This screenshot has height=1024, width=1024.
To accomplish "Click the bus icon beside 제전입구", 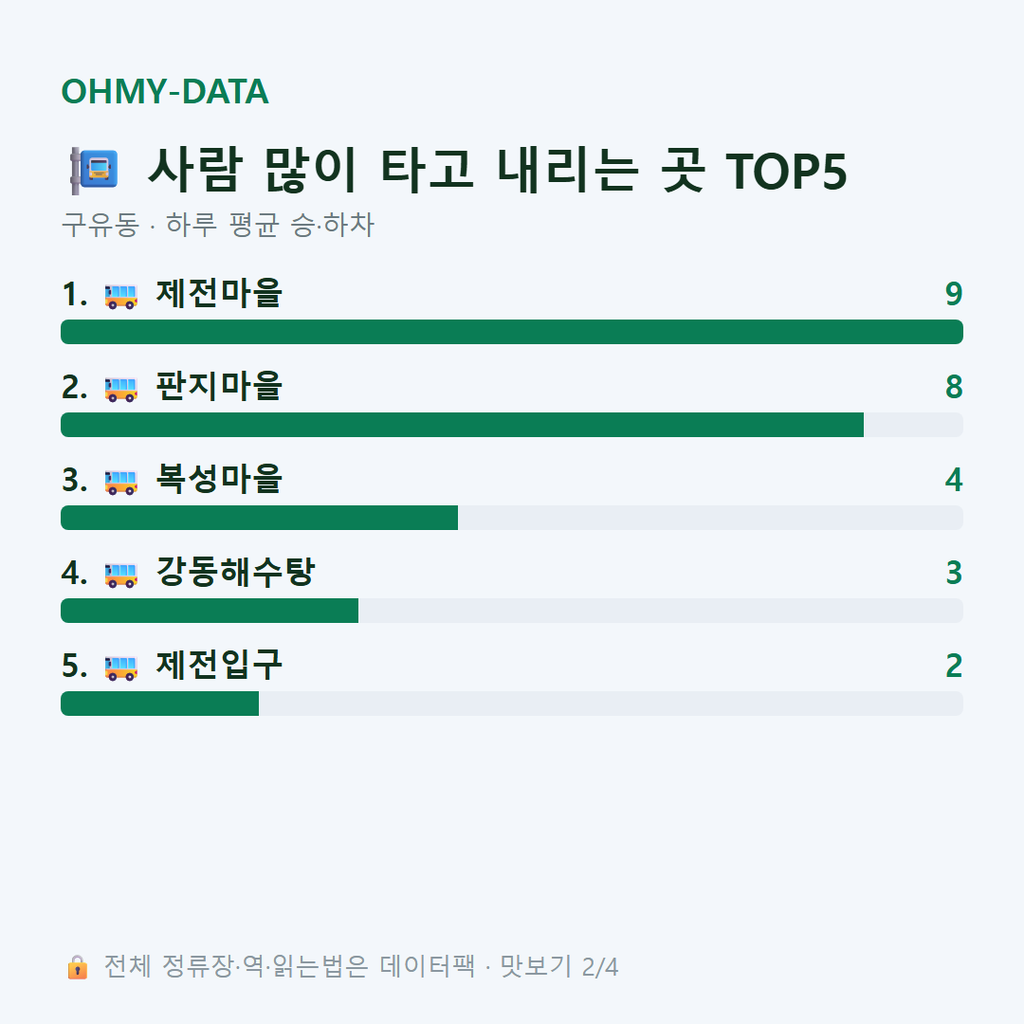I will [x=121, y=667].
